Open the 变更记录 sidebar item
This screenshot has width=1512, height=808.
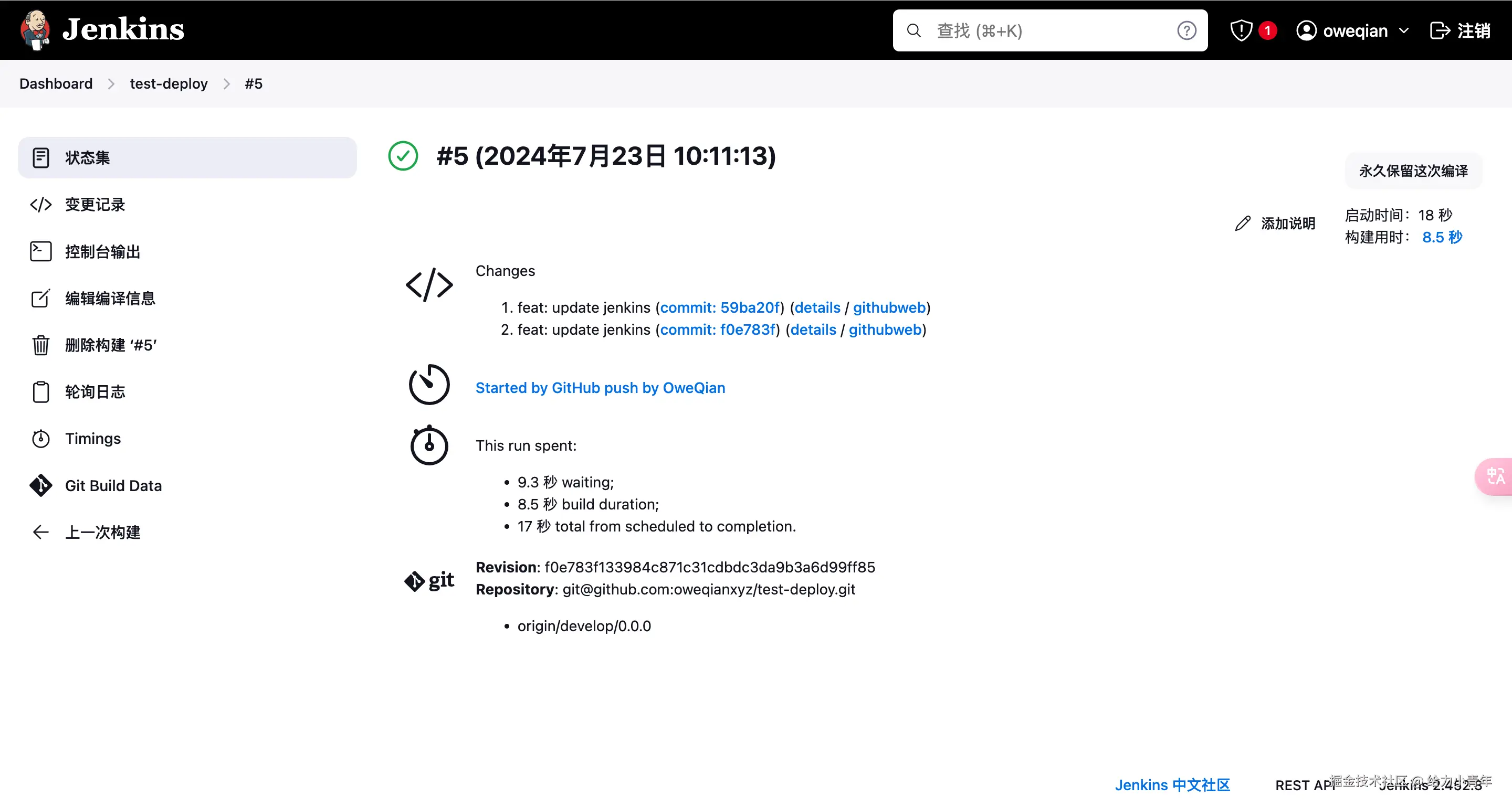coord(95,205)
